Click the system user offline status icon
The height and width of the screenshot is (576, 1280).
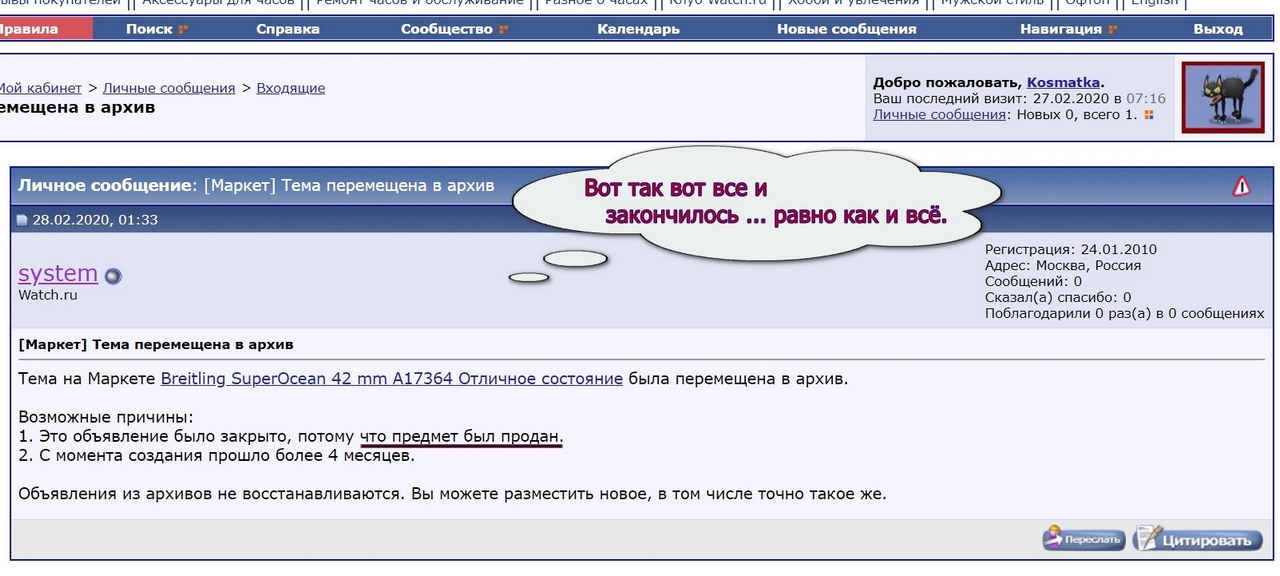click(113, 276)
